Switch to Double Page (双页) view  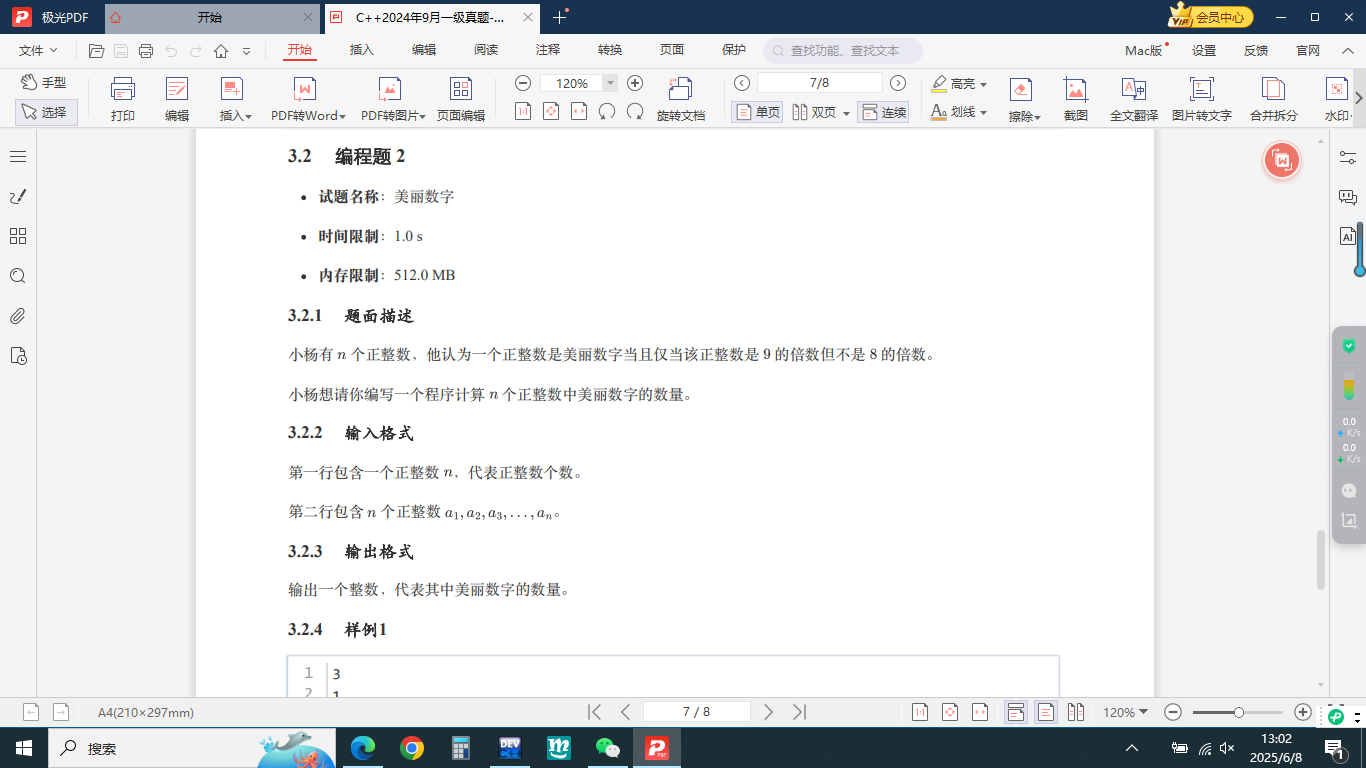click(x=815, y=112)
